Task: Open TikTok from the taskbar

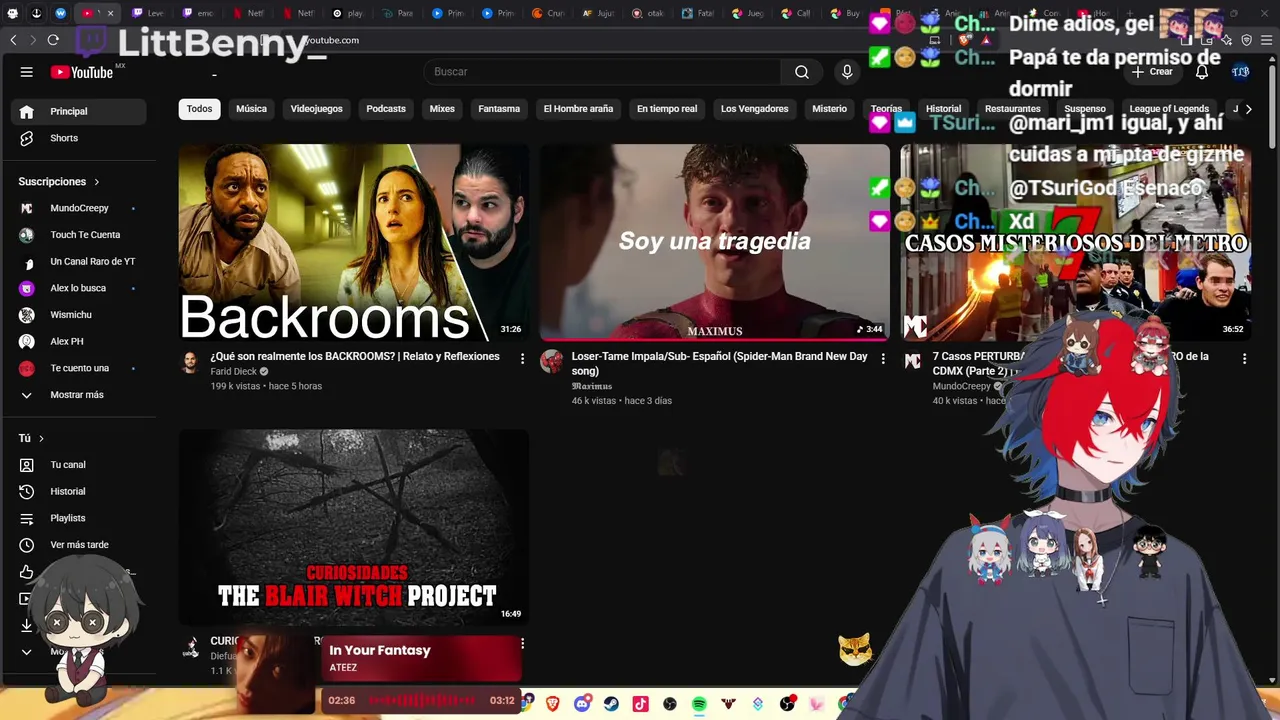Action: click(x=641, y=704)
